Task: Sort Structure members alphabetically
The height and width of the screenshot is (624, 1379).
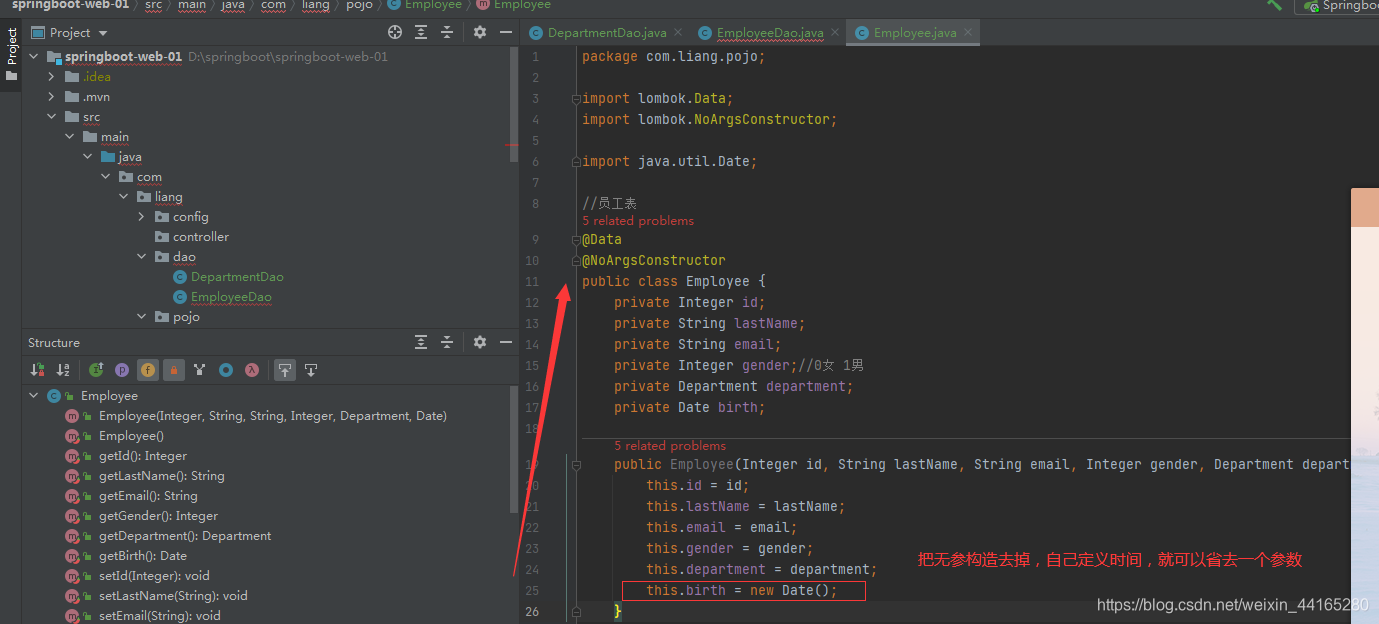Action: pos(63,370)
